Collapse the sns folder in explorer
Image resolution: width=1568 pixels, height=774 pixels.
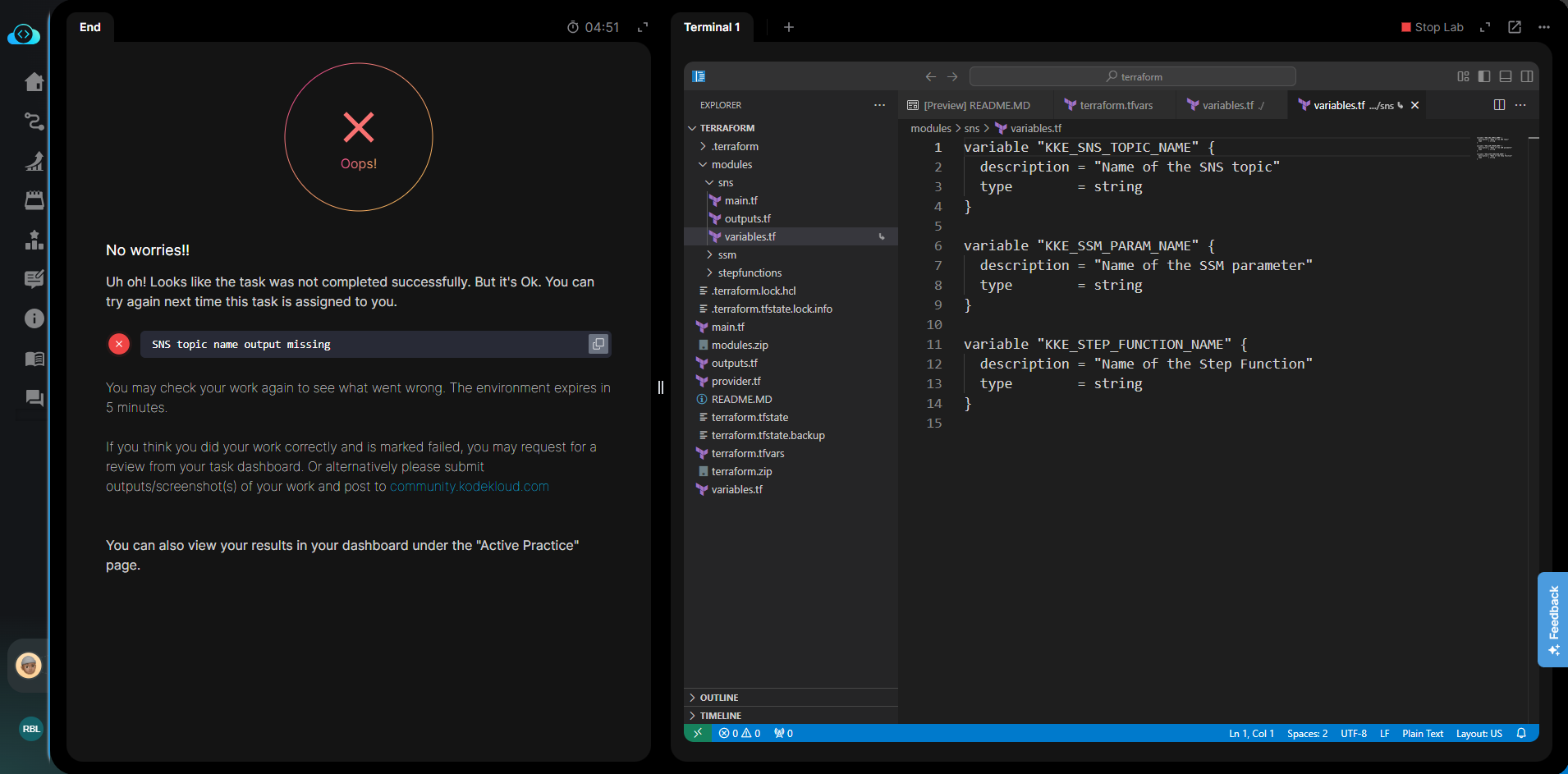click(725, 182)
